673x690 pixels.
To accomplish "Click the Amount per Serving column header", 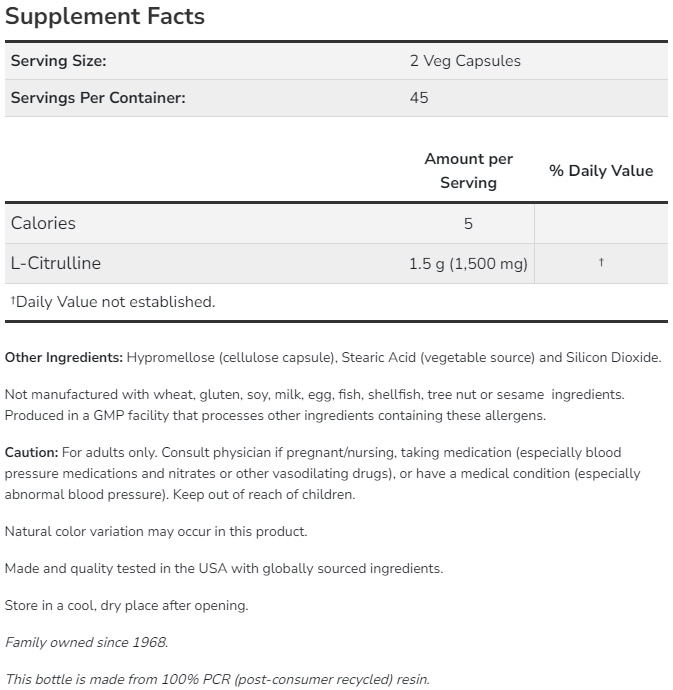I will 468,171.
